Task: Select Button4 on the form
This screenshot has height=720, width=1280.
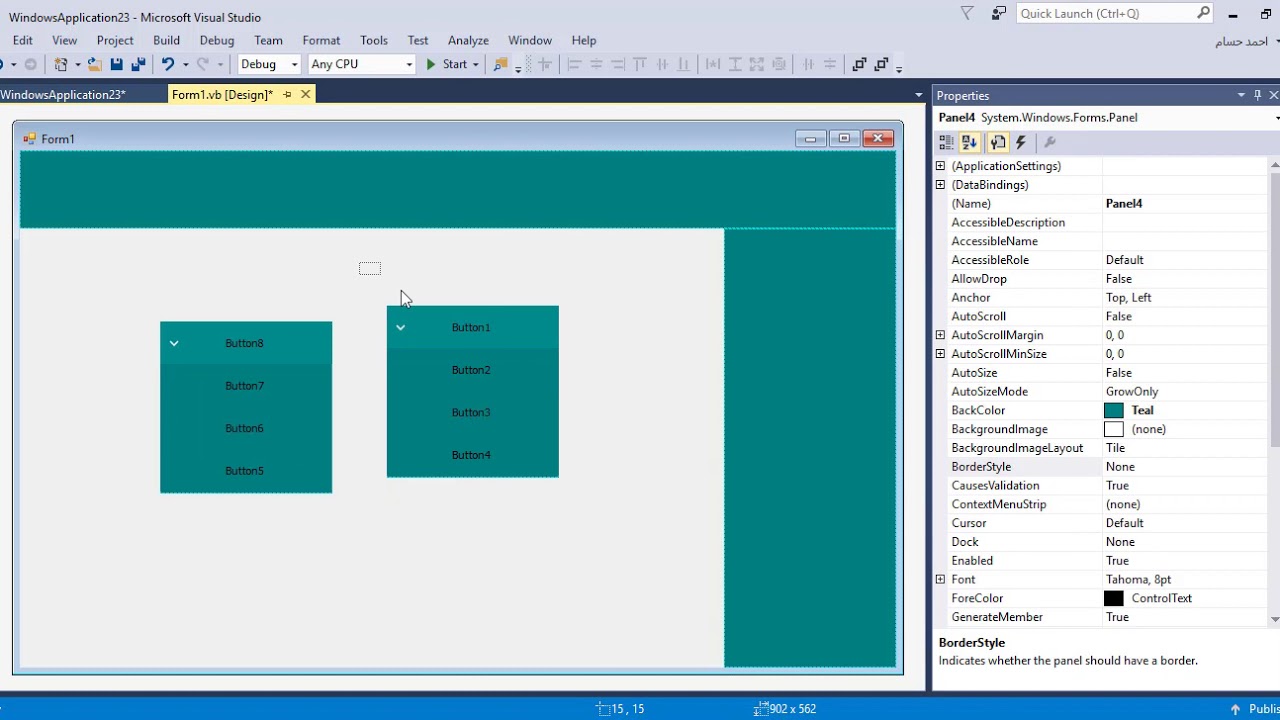Action: tap(473, 455)
